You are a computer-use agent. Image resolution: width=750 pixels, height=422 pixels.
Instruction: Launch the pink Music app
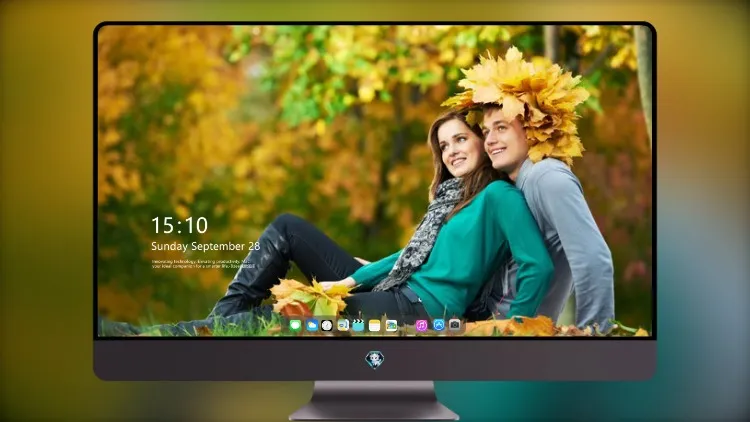(x=421, y=326)
